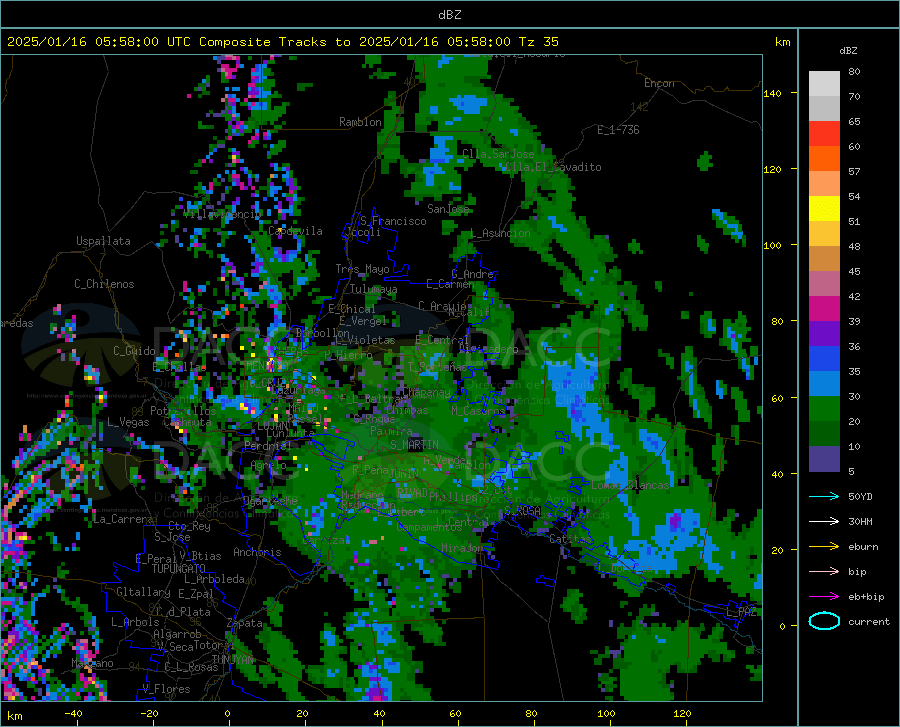Click the C_Chilenos map label

pos(104,284)
